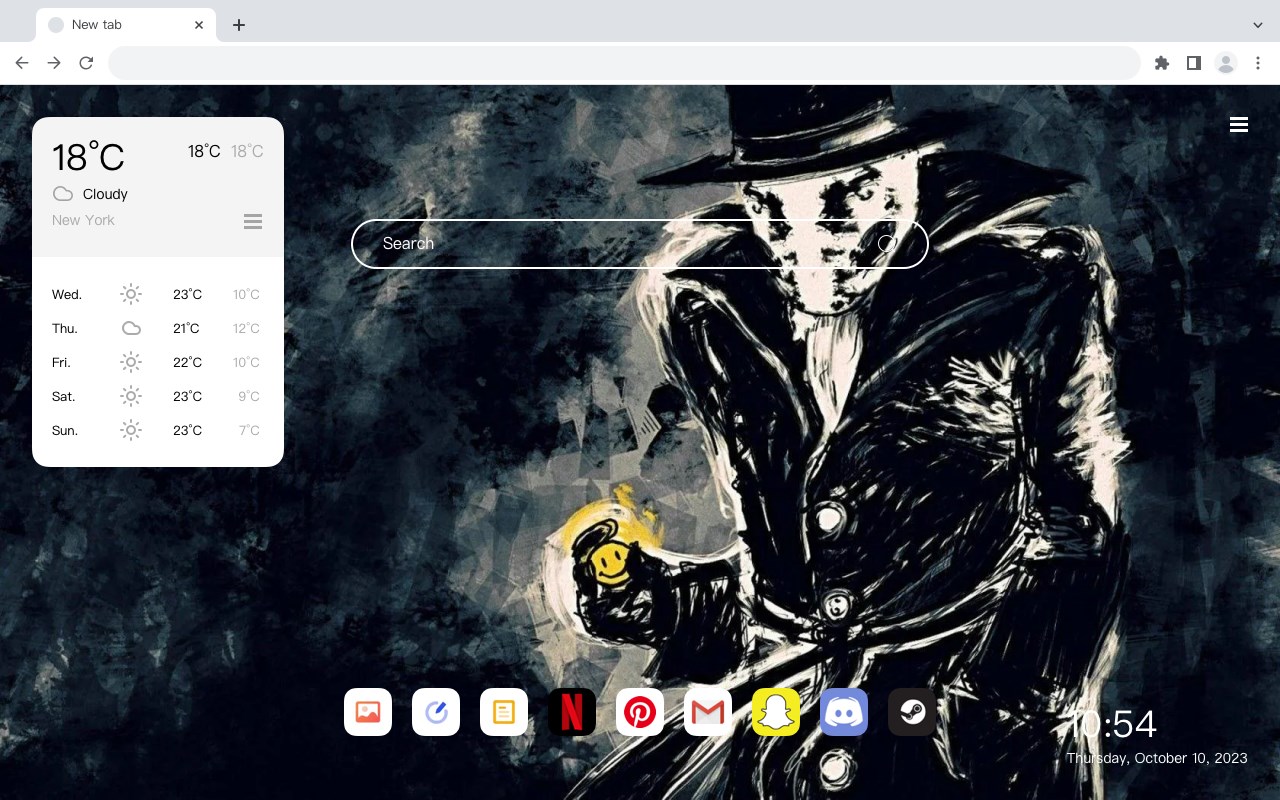Open the Chrome three-dot menu
1280x800 pixels.
[1258, 63]
